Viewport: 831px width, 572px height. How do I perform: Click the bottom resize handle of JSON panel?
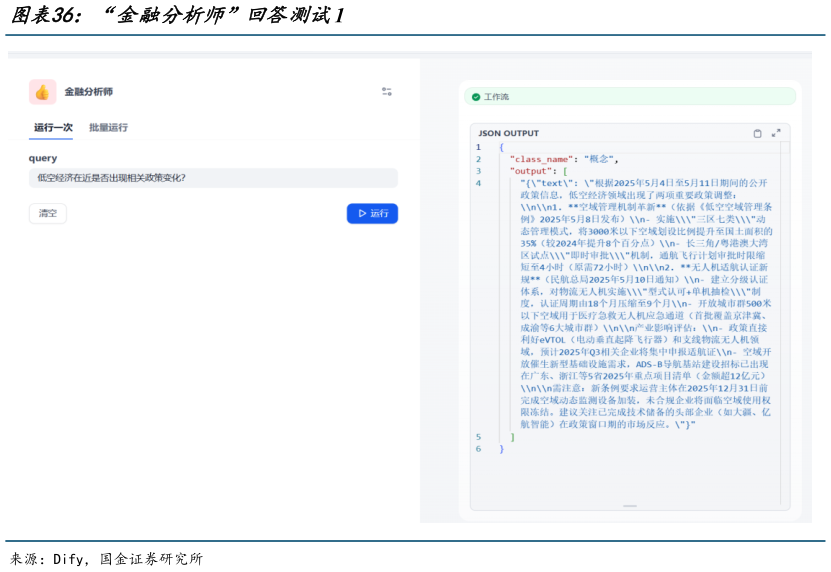coord(630,506)
